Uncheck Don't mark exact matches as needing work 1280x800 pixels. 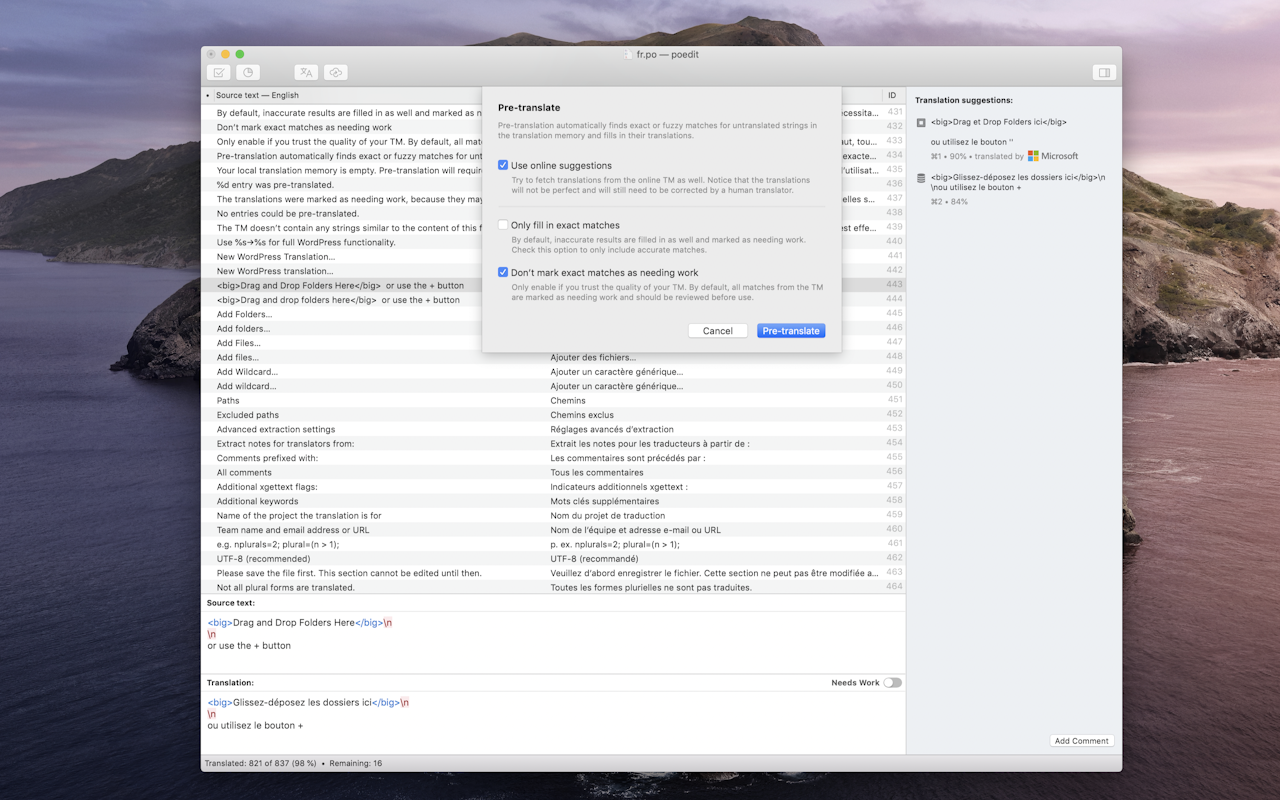point(503,272)
